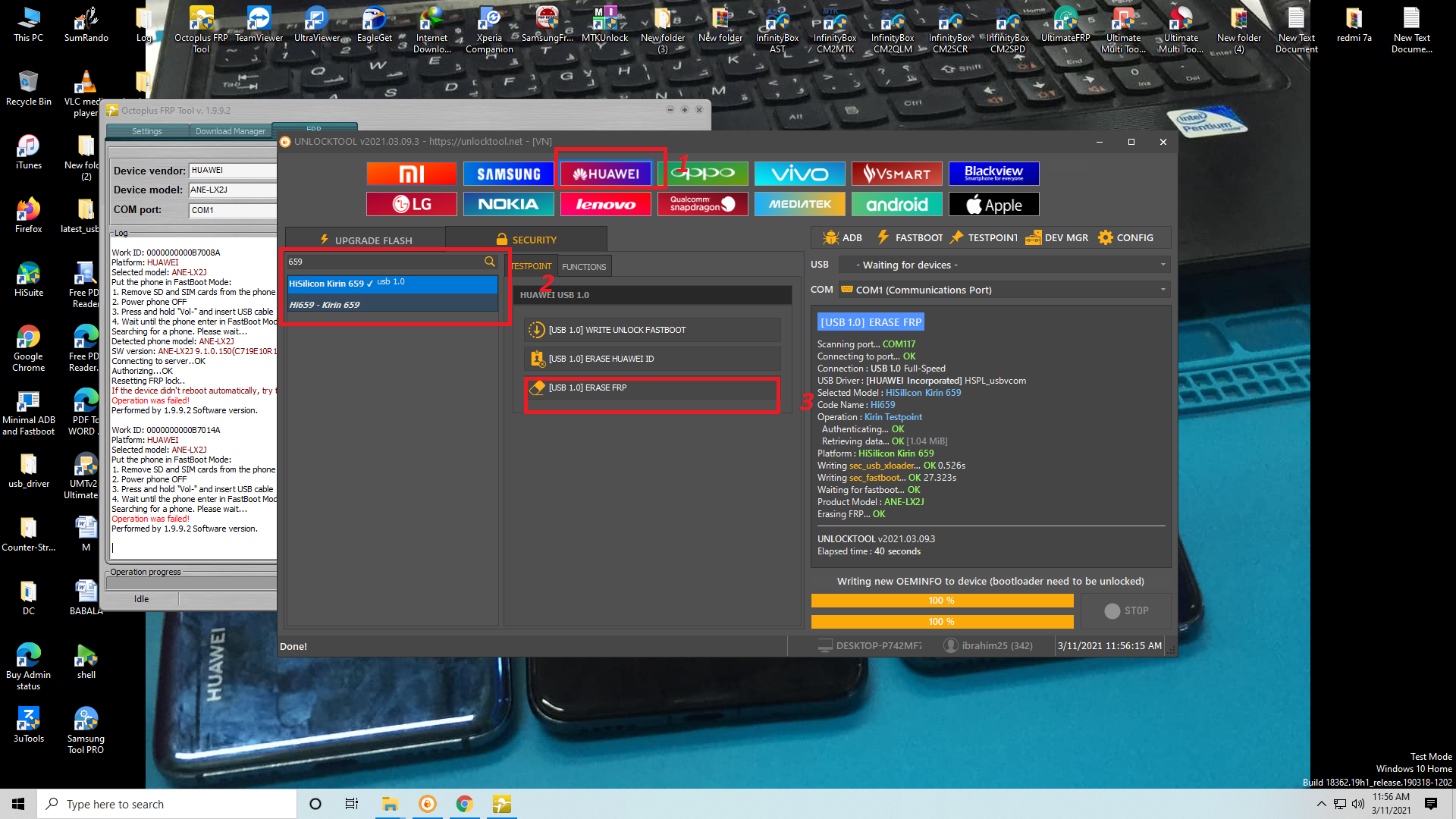Select the Vsmart brand tile
1456x819 pixels.
[896, 174]
